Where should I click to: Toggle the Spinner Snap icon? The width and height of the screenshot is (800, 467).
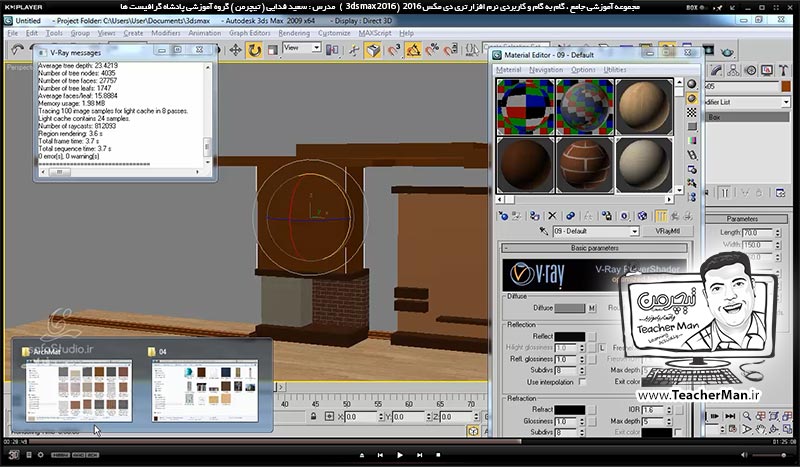point(451,50)
